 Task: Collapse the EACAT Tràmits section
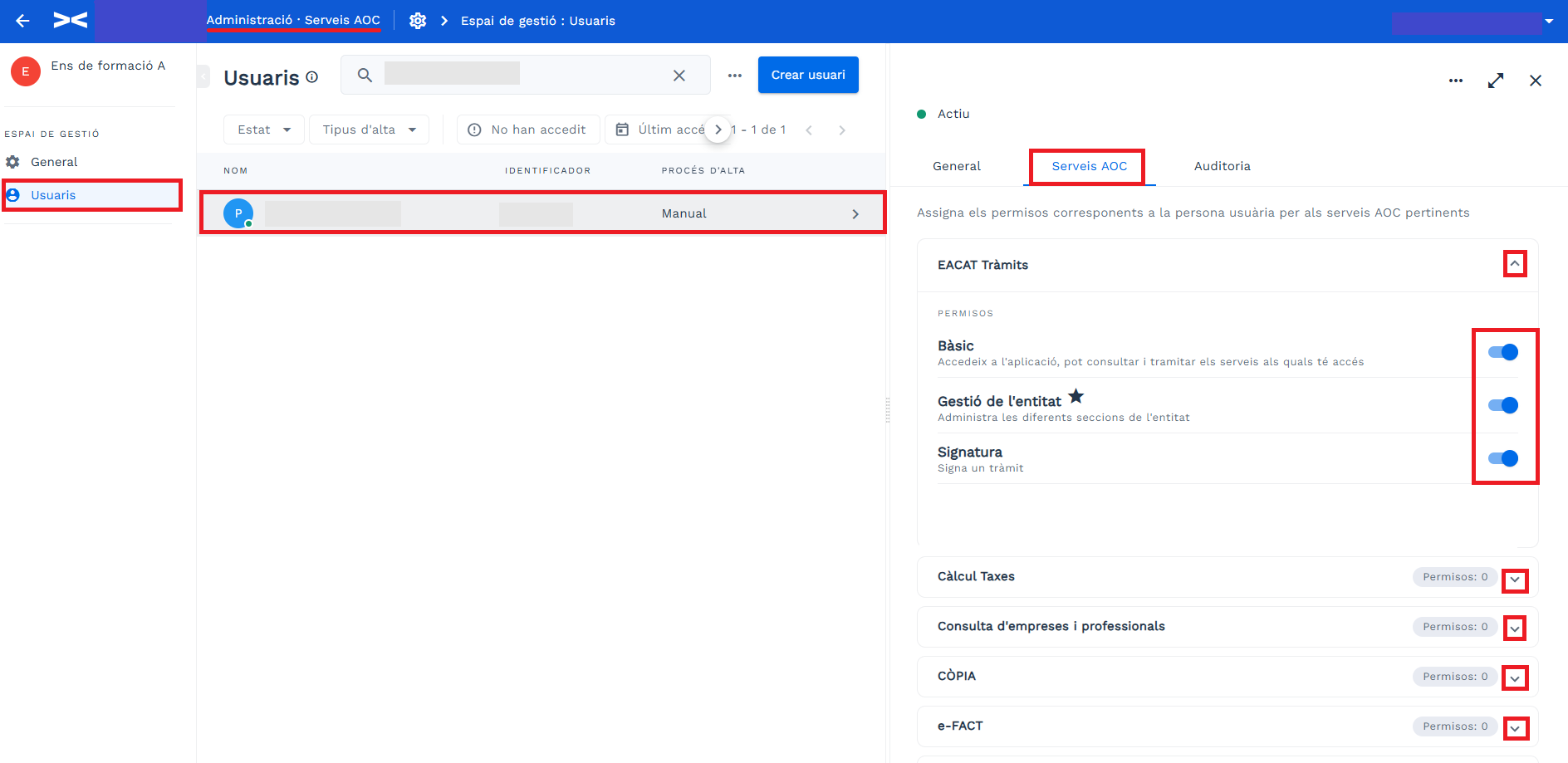pos(1515,264)
